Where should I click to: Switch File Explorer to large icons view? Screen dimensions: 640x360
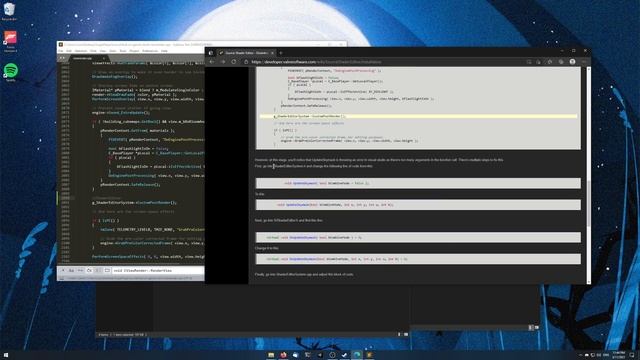pos(536,327)
